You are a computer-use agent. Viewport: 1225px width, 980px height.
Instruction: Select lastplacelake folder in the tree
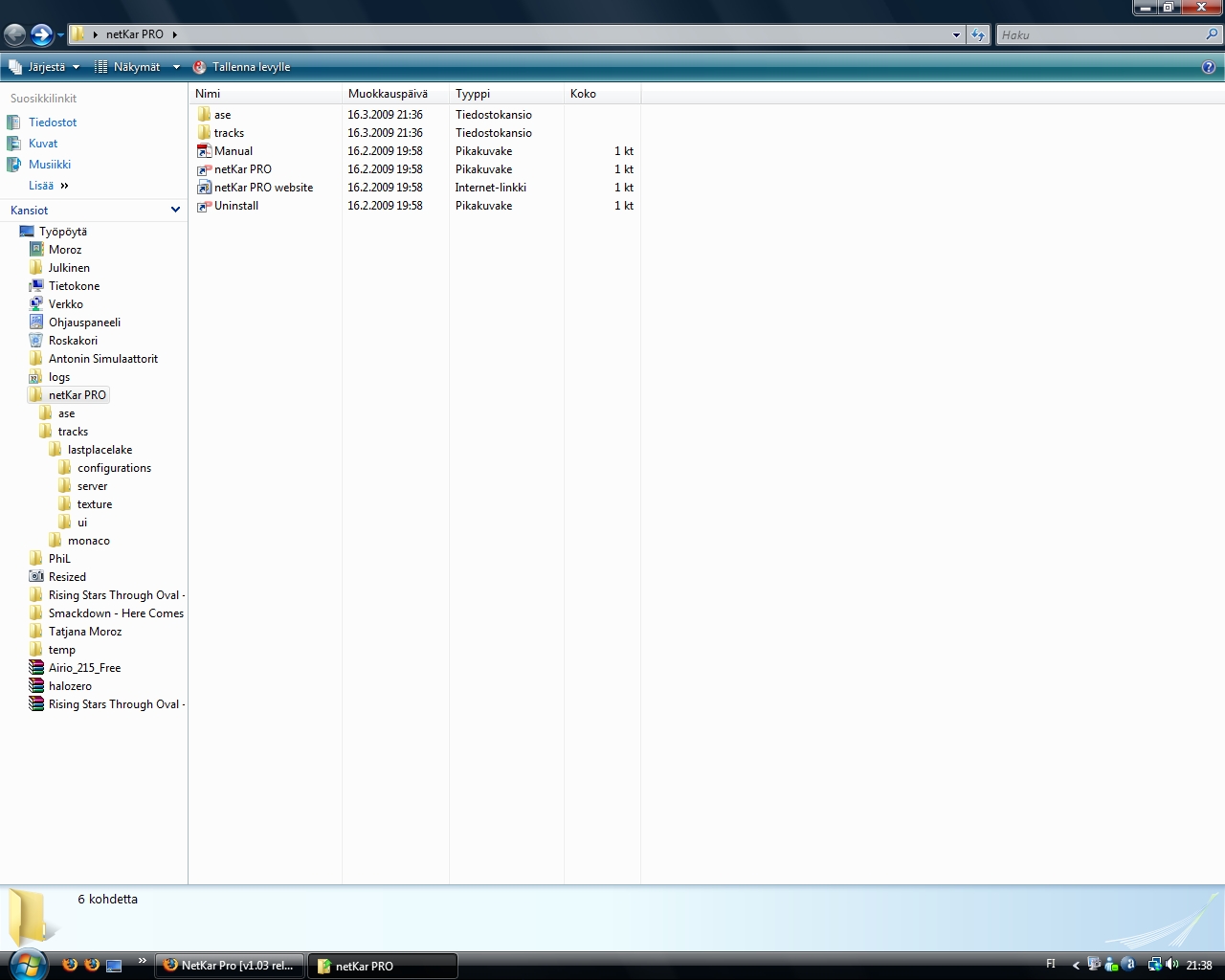point(100,450)
